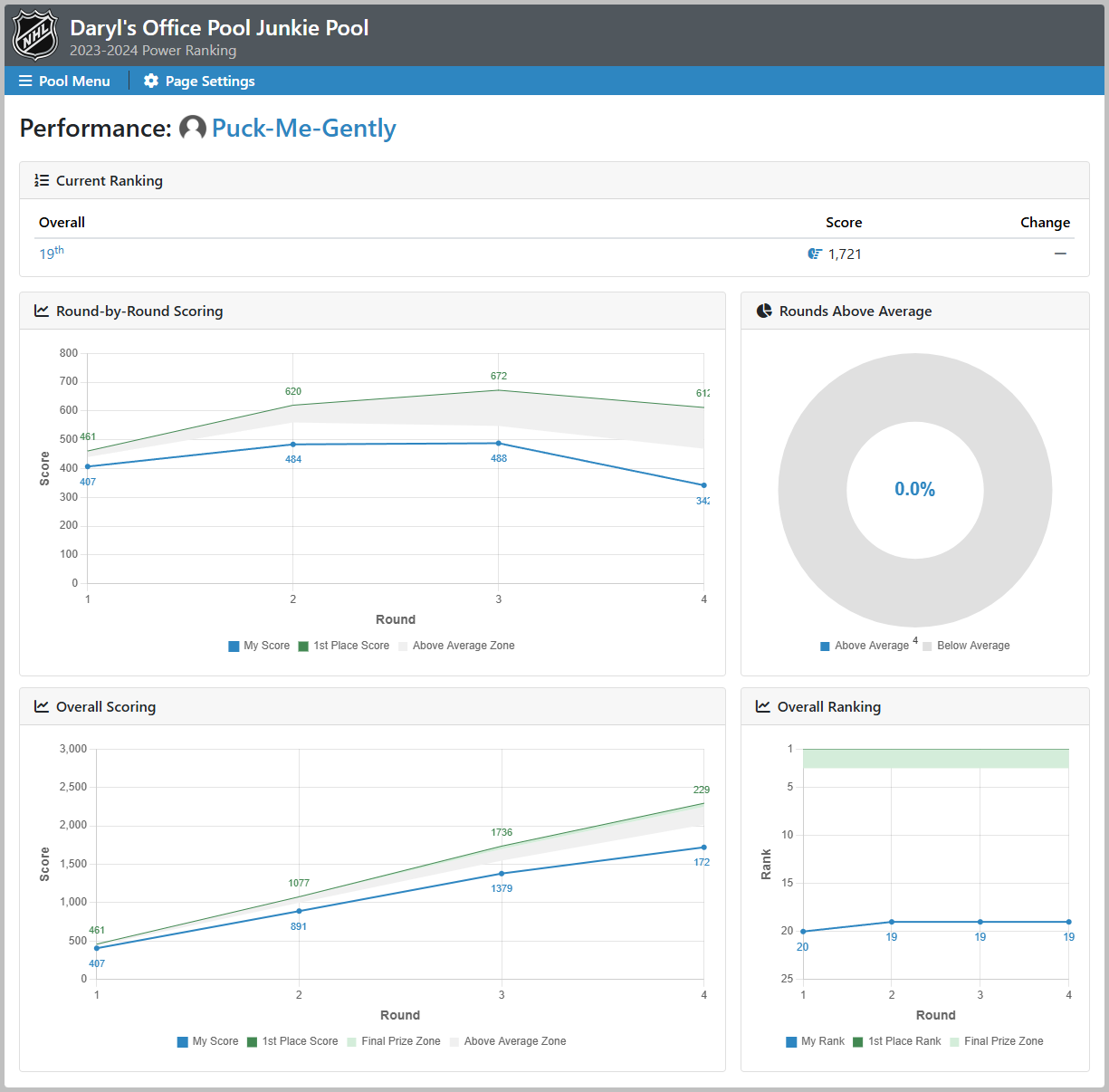Viewport: 1109px width, 1092px height.
Task: Toggle My Score legend in Overall Scoring chart
Action: pyautogui.click(x=208, y=1041)
